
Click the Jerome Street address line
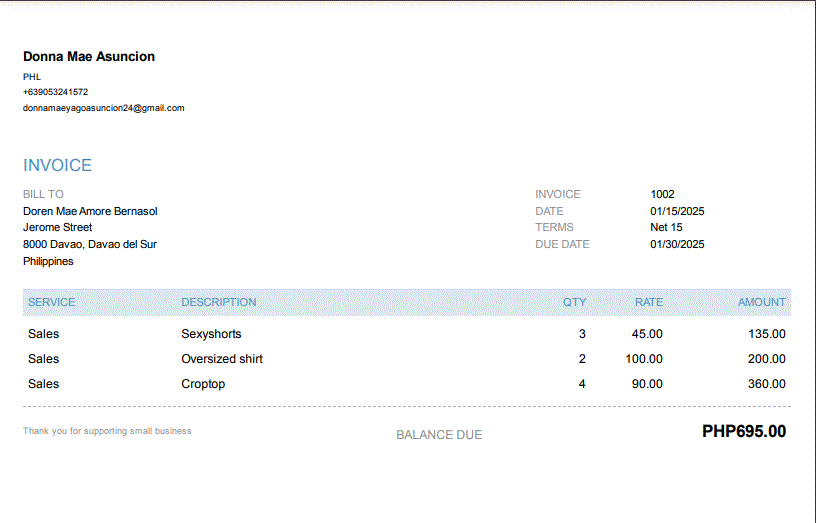click(x=58, y=227)
